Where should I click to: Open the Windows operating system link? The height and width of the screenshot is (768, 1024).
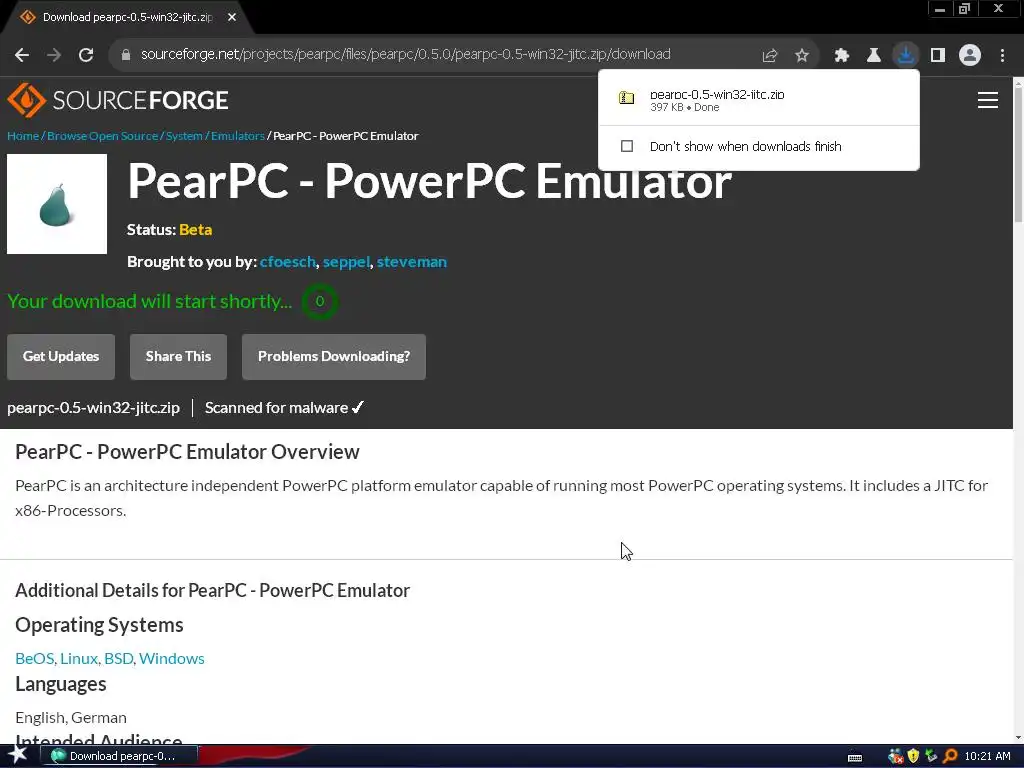pyautogui.click(x=172, y=658)
